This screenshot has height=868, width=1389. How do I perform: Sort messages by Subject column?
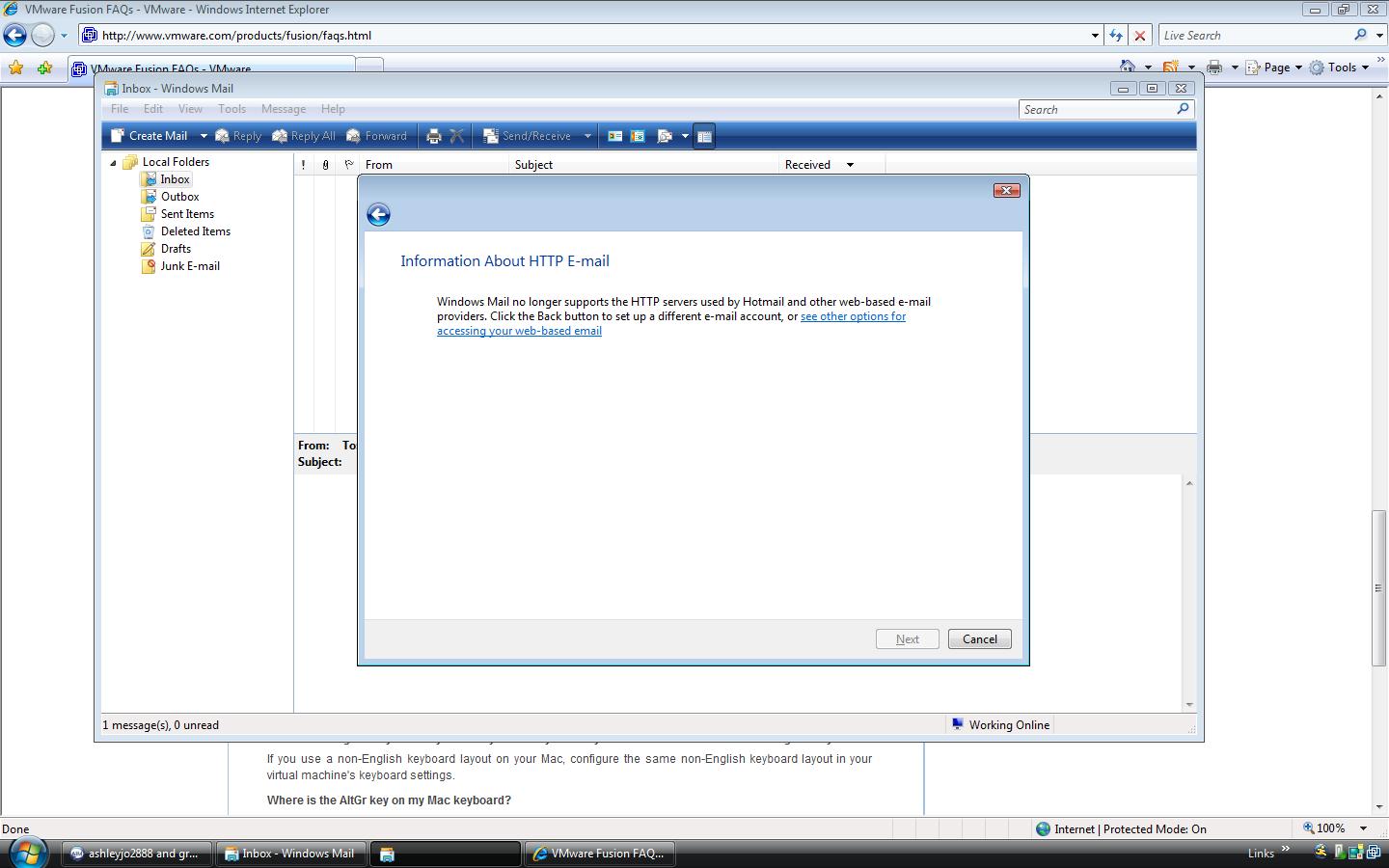(643, 165)
